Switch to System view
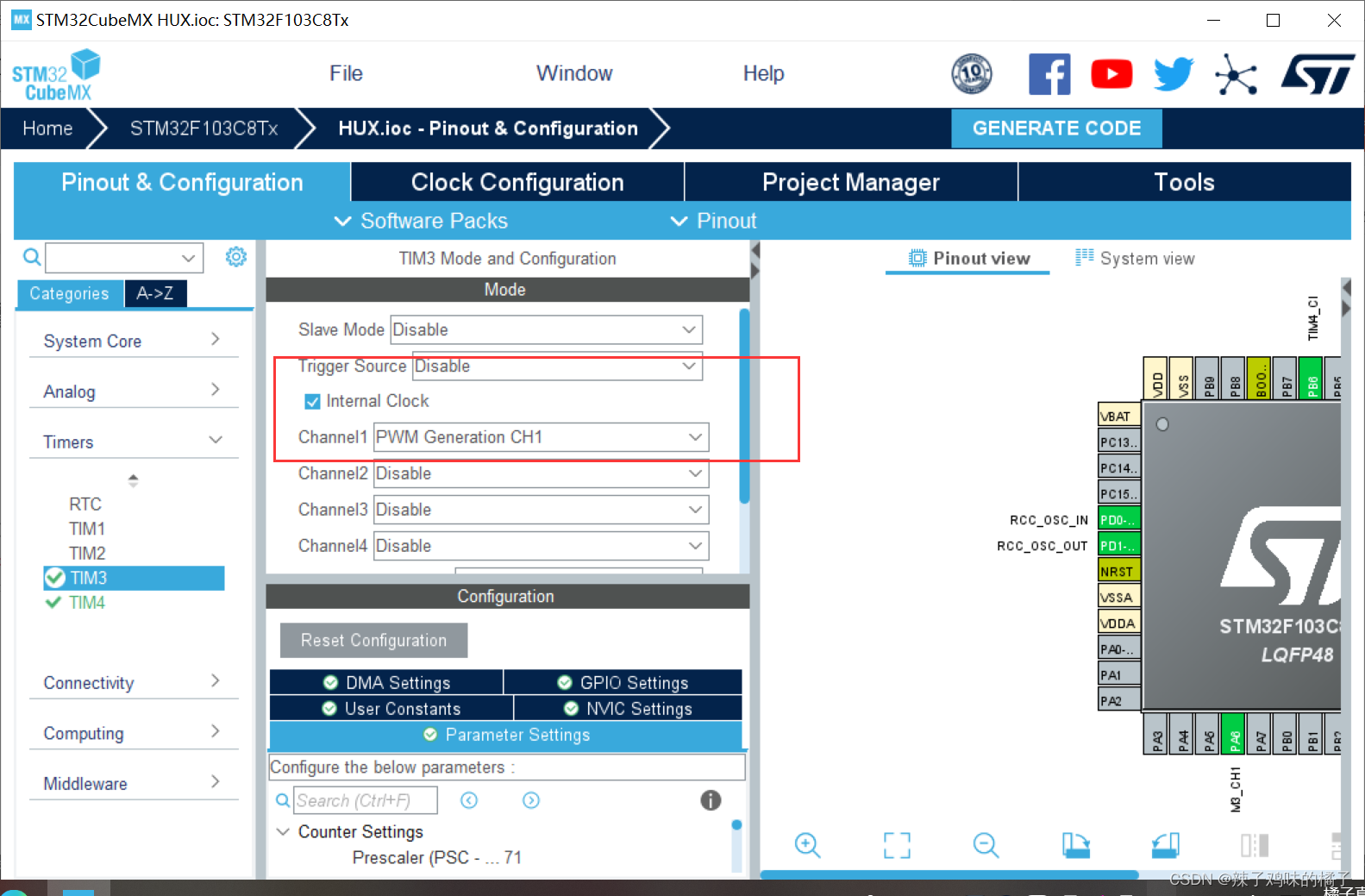 [x=1135, y=258]
